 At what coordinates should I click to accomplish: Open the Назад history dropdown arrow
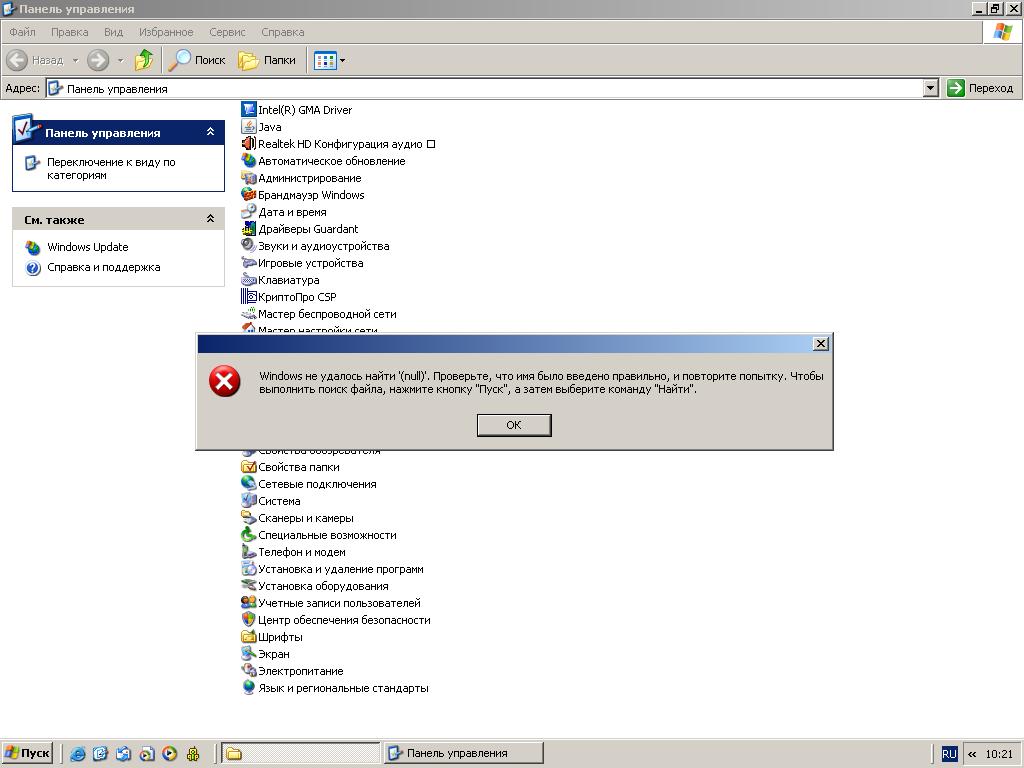coord(75,60)
